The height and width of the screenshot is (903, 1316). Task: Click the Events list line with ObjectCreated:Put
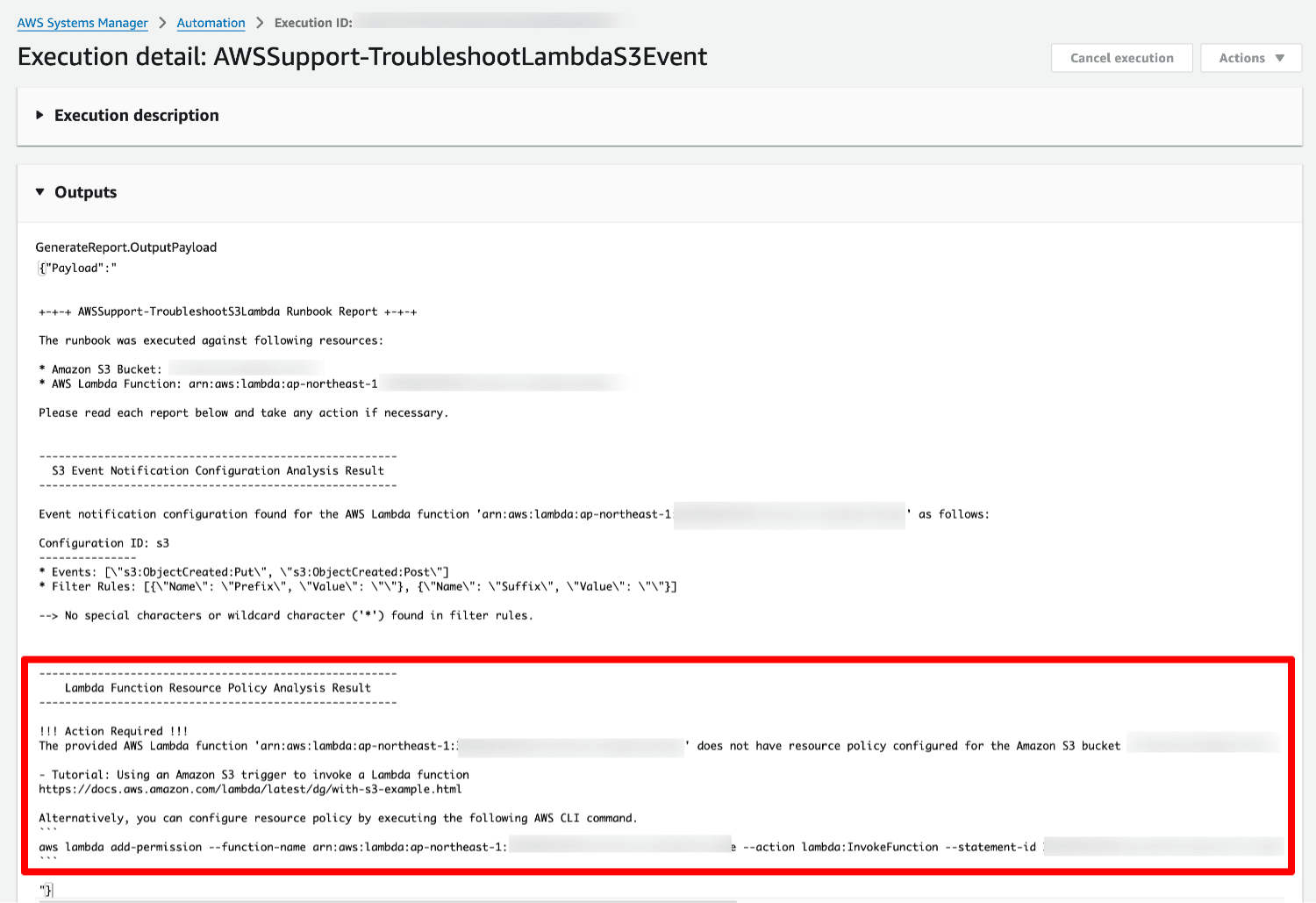(244, 572)
